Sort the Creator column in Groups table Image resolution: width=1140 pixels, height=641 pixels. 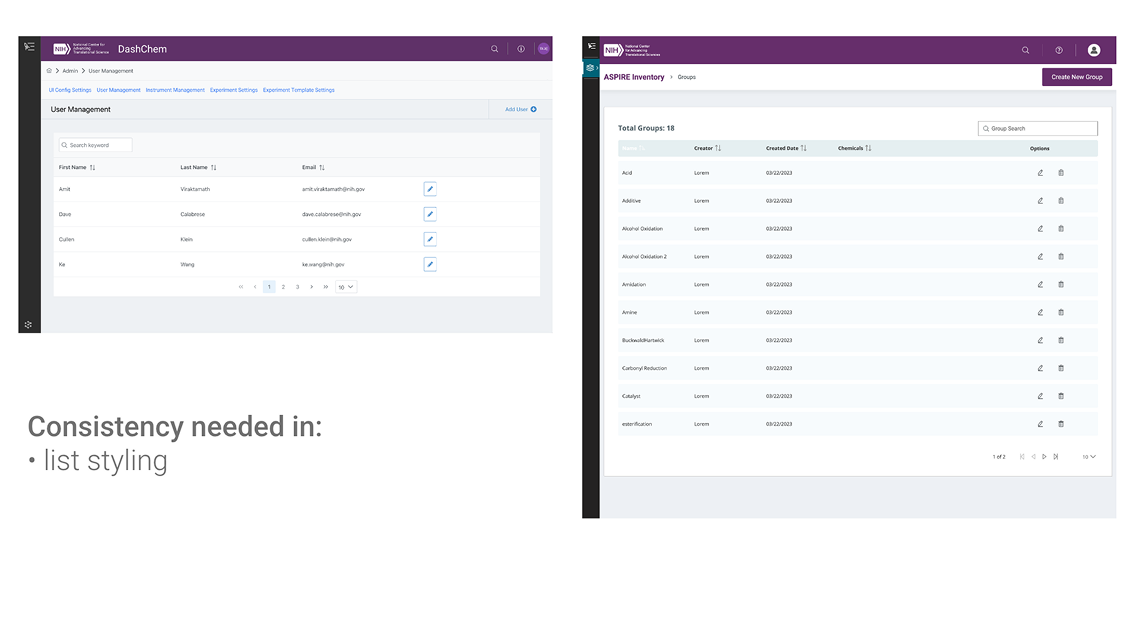pos(716,146)
